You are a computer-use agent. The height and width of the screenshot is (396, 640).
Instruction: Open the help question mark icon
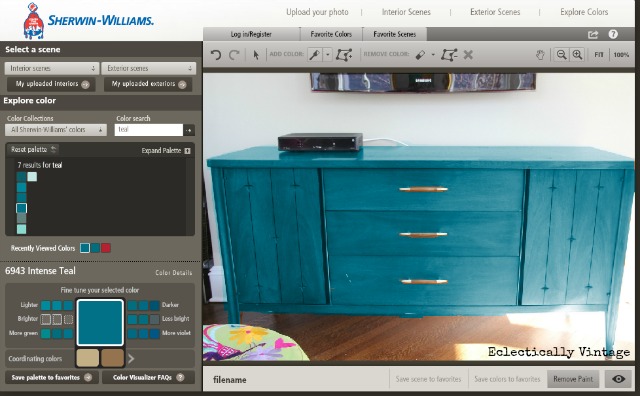pyautogui.click(x=613, y=34)
